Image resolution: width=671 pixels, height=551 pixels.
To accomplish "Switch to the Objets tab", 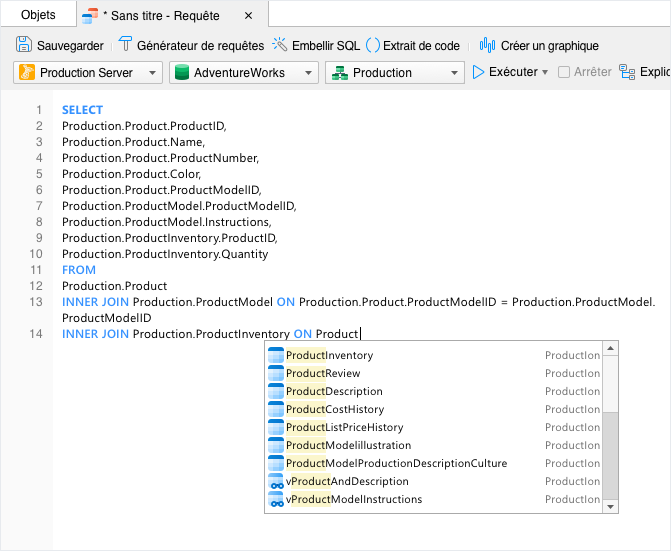I will coord(38,15).
